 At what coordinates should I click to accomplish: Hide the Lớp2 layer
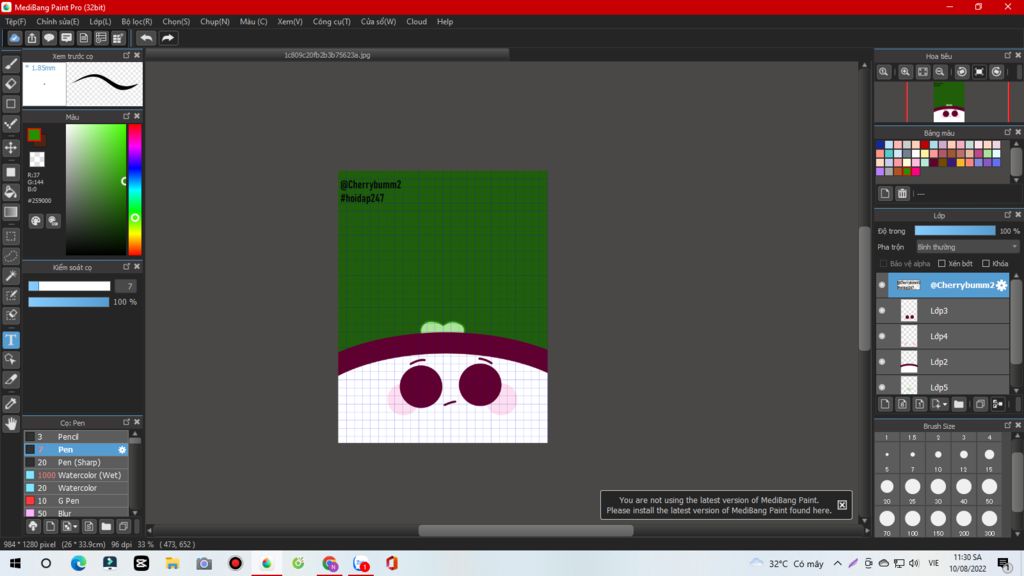coord(882,361)
